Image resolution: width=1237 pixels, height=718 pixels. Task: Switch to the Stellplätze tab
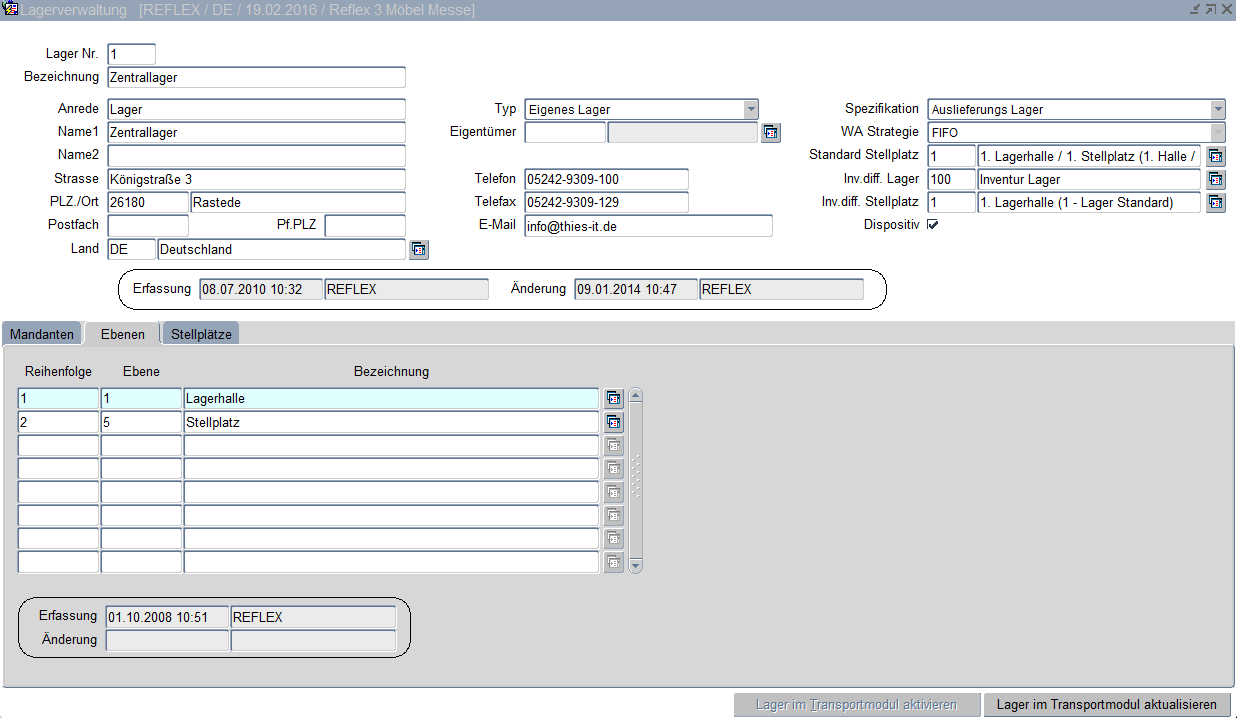(x=201, y=334)
